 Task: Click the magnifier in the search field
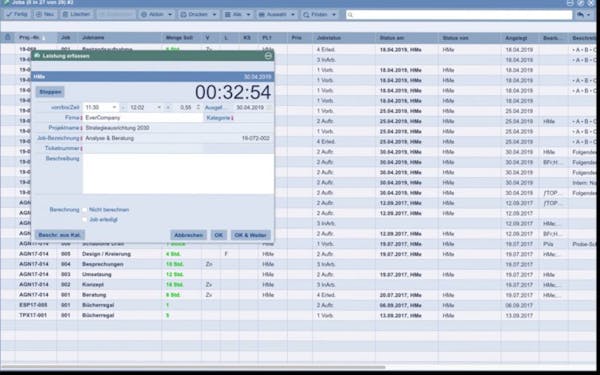350,15
